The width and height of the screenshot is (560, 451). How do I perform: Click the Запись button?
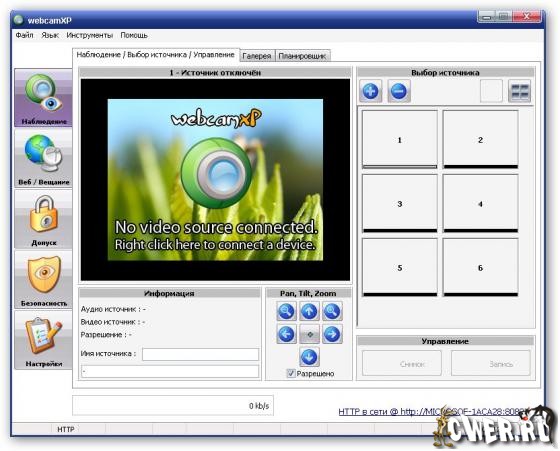[x=491, y=364]
